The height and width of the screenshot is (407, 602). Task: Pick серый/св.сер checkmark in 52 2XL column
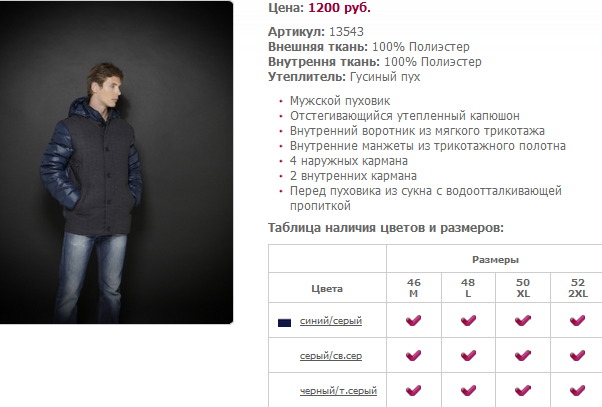pos(576,355)
